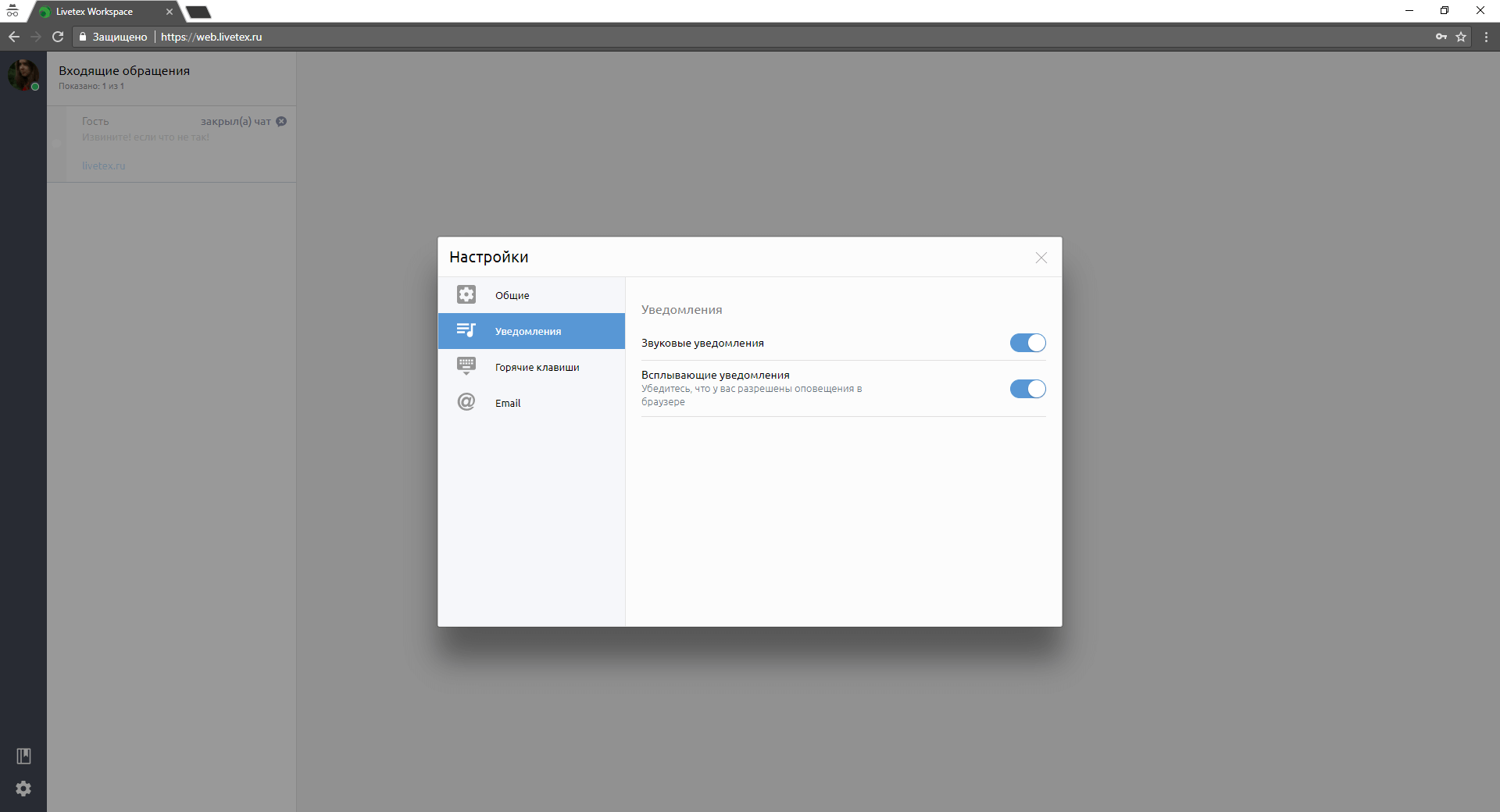
Task: Close the Настройки dialog
Action: [1041, 258]
